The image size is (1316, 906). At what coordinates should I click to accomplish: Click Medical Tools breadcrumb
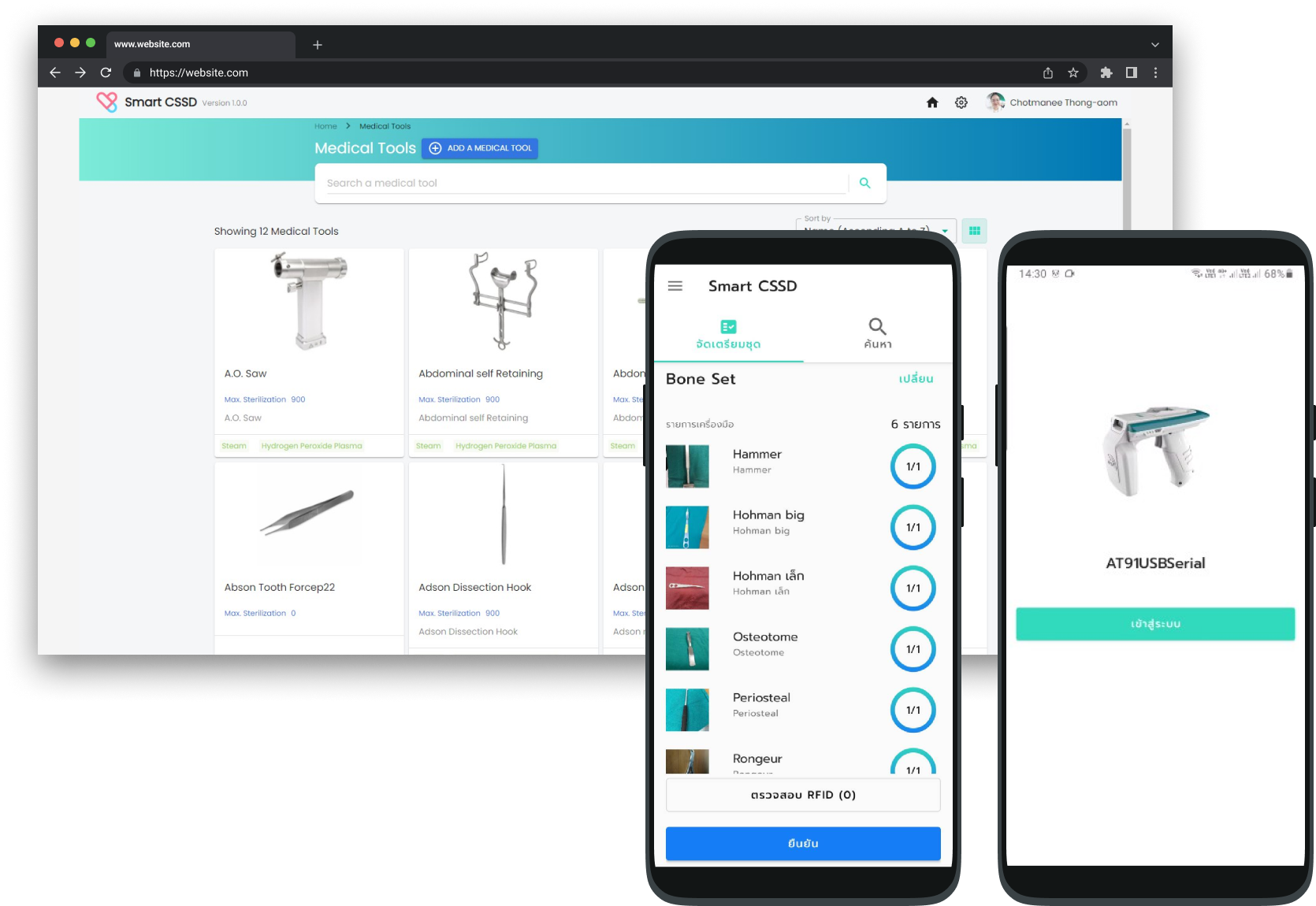385,126
